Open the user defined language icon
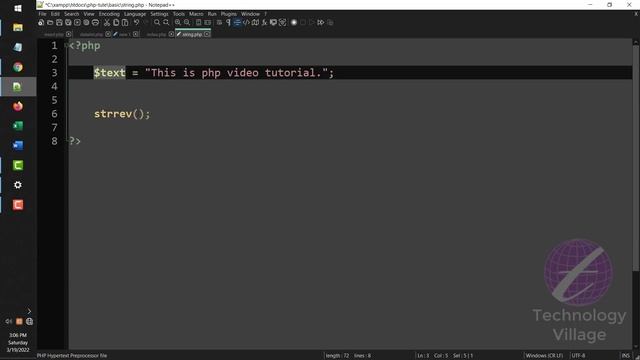 click(x=246, y=22)
